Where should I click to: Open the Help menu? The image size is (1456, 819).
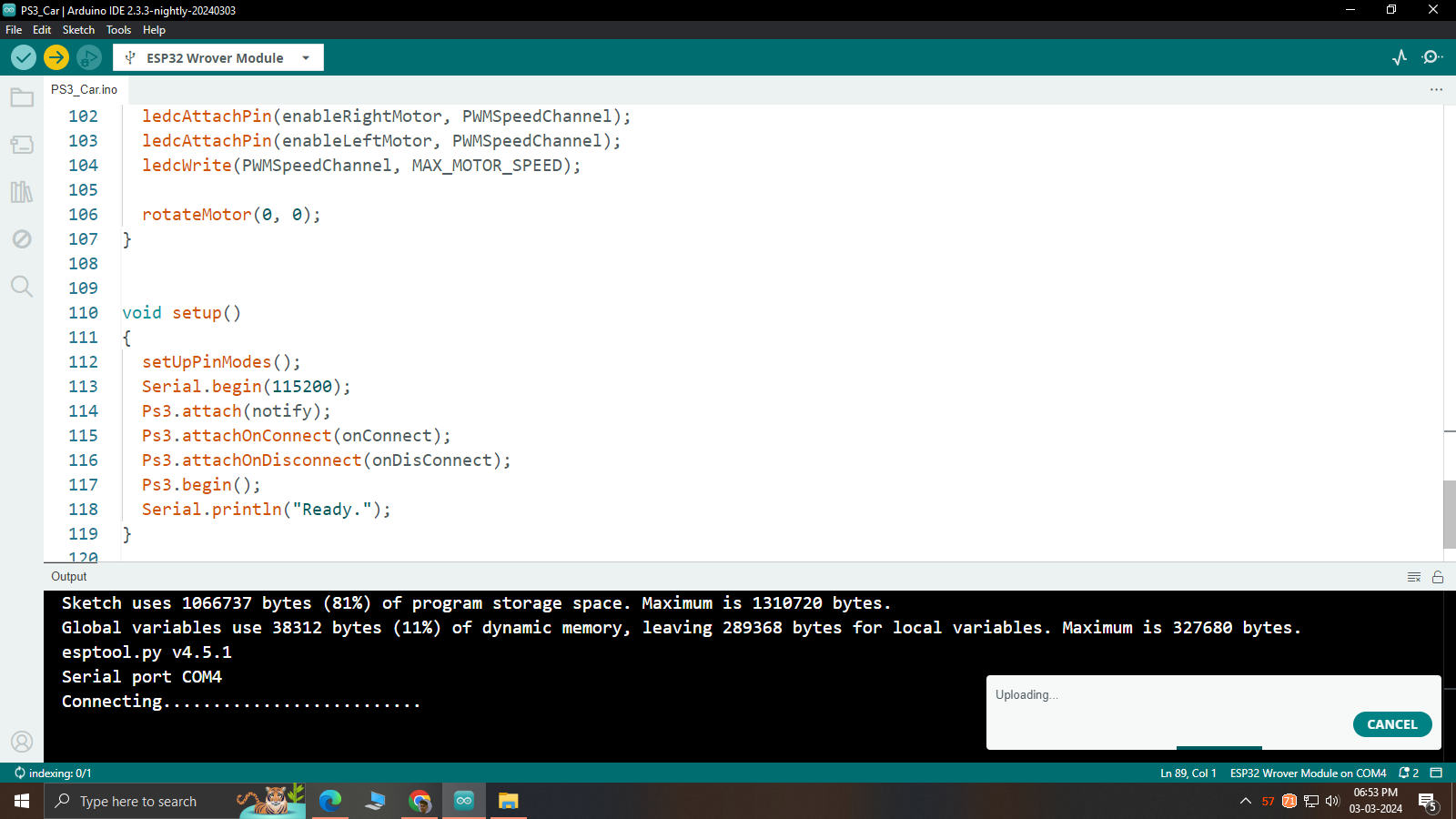click(154, 30)
